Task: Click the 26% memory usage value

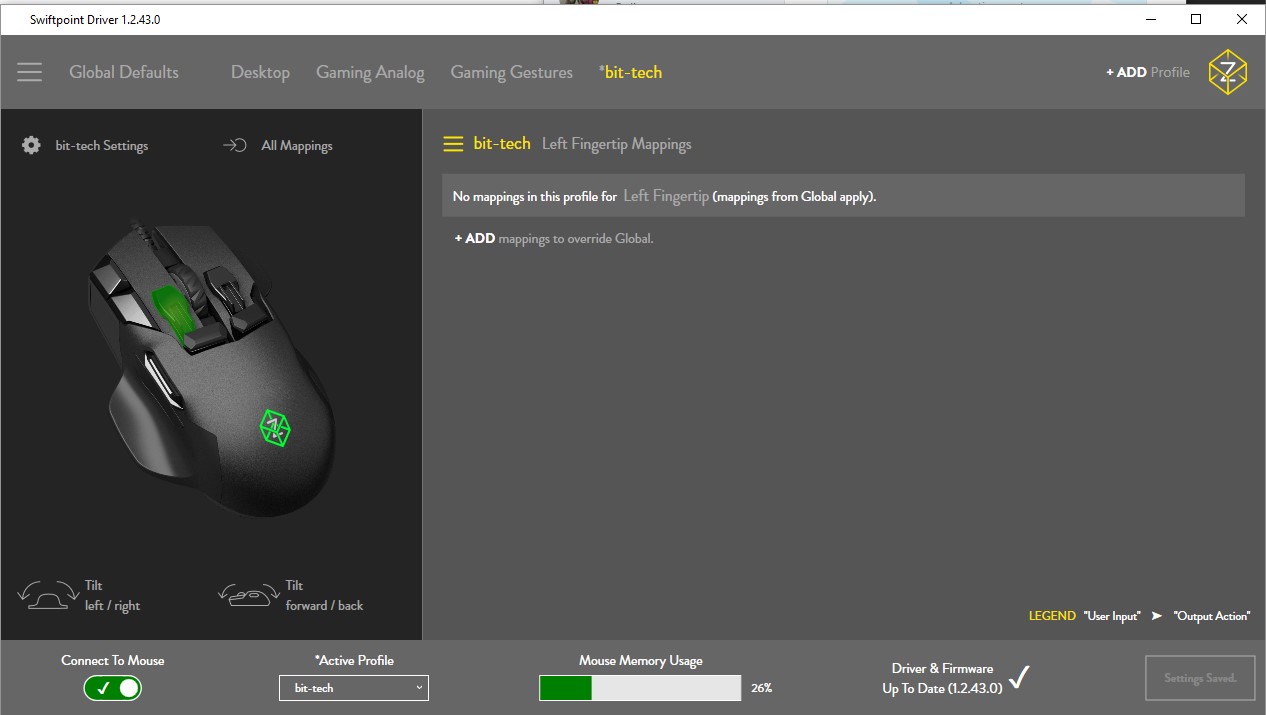Action: [x=762, y=688]
